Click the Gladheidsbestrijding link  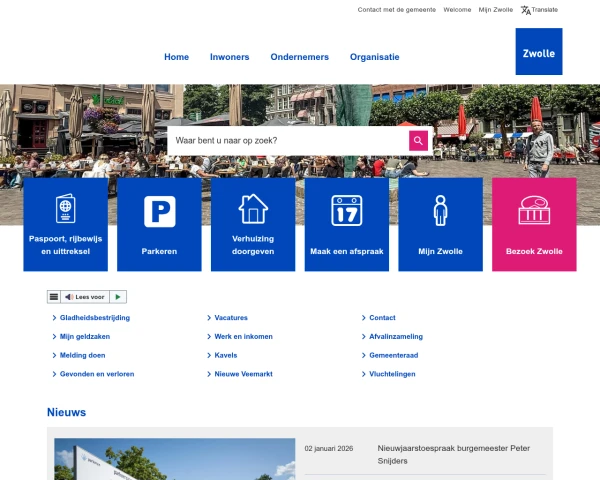pos(94,318)
